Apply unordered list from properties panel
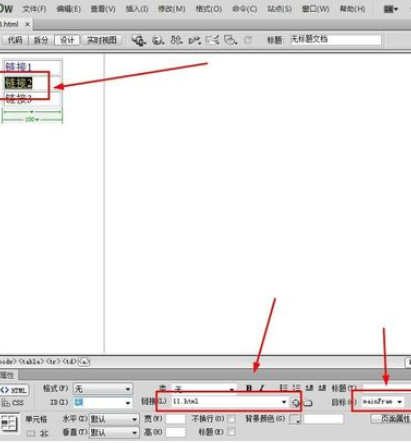Image resolution: width=411 pixels, height=443 pixels. point(283,388)
